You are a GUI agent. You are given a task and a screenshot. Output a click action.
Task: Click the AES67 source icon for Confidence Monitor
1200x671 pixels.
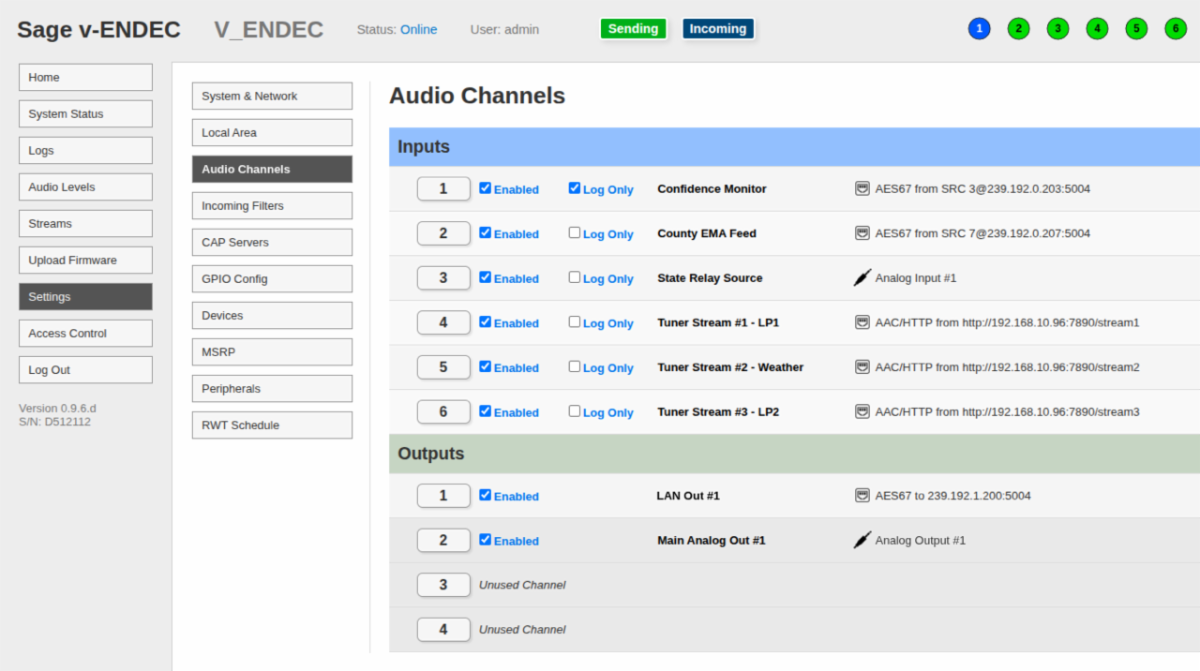[861, 189]
